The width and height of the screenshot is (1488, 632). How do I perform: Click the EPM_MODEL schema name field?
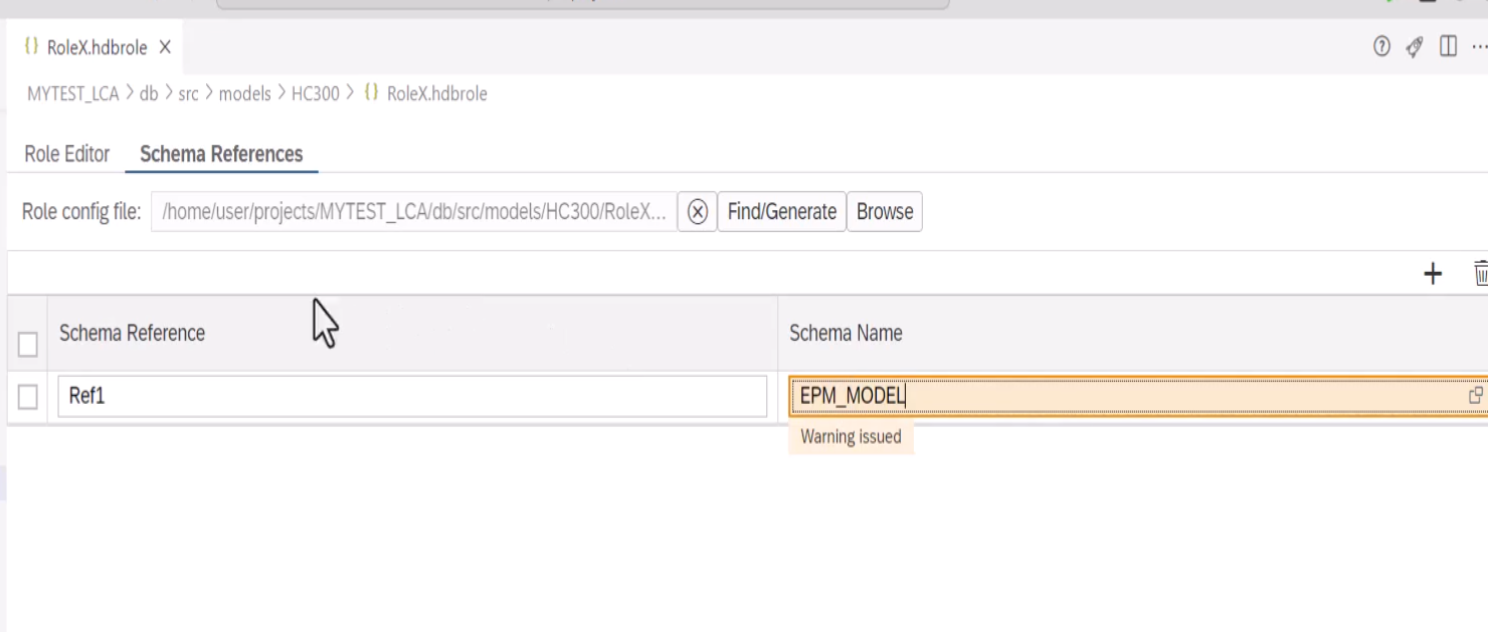1120,396
